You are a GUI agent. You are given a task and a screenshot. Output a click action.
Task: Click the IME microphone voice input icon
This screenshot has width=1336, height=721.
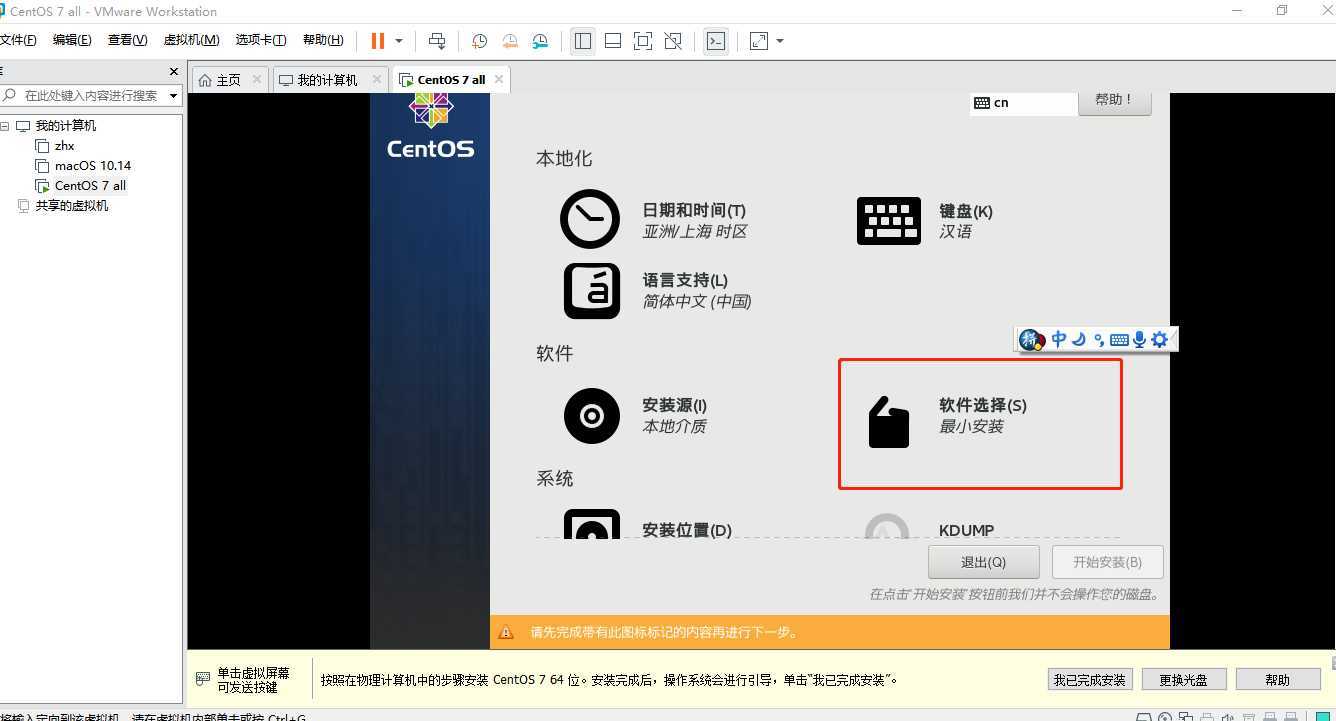click(x=1139, y=340)
